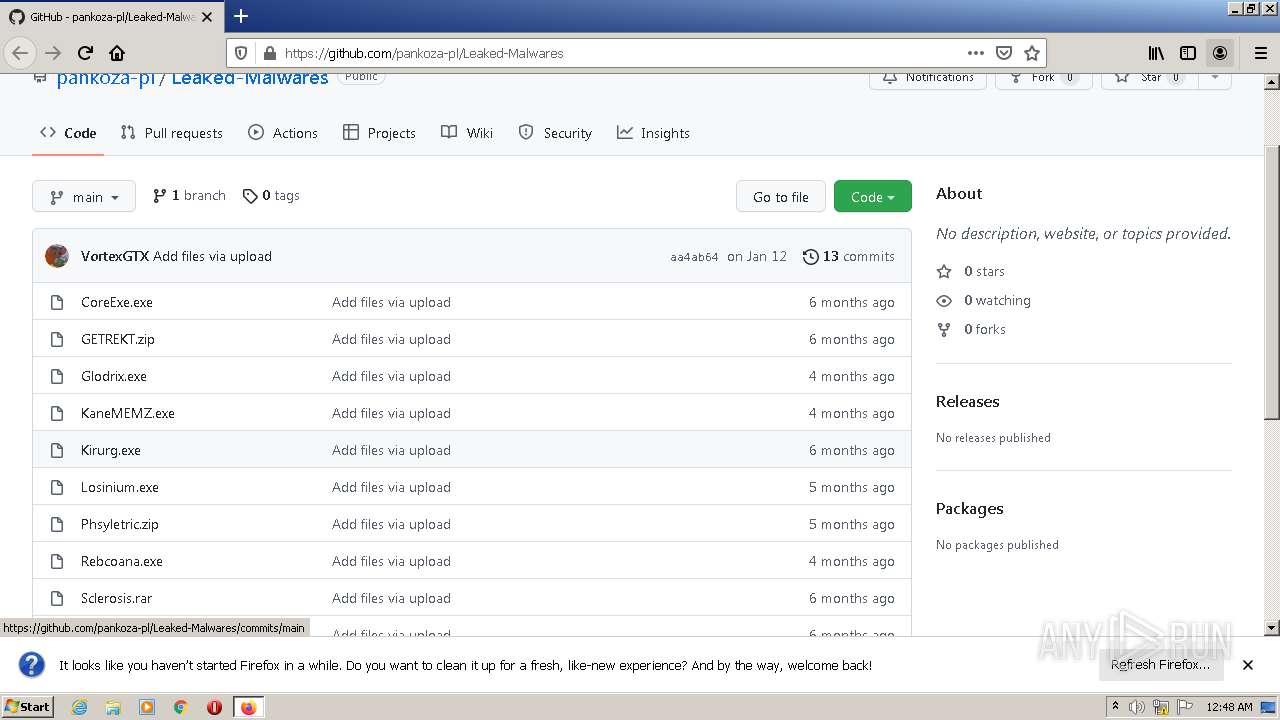Viewport: 1280px width, 720px height.
Task: Click the padlock site info icon
Action: coord(268,53)
